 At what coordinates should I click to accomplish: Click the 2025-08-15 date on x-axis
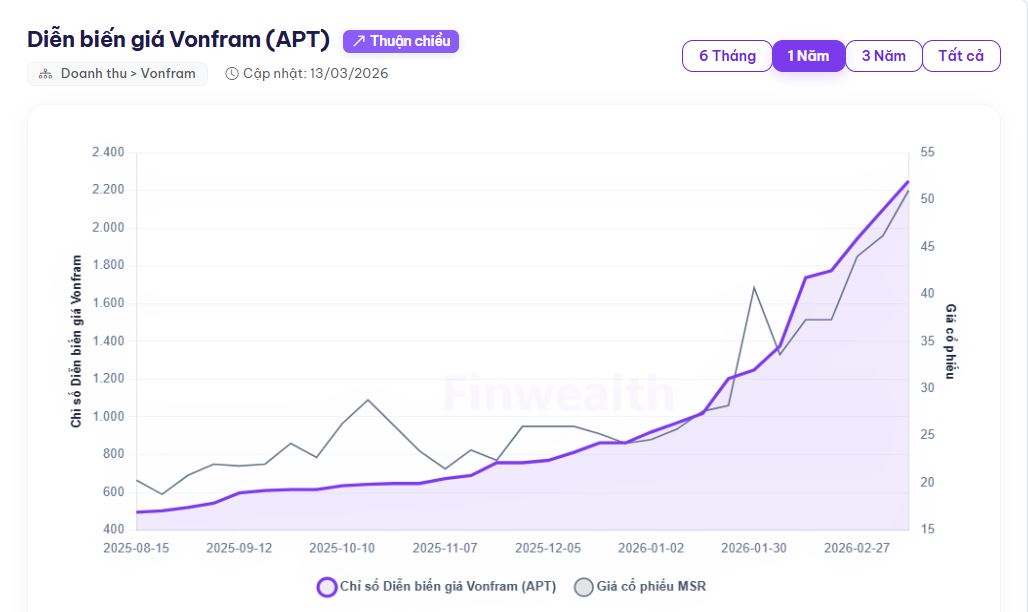pos(136,548)
